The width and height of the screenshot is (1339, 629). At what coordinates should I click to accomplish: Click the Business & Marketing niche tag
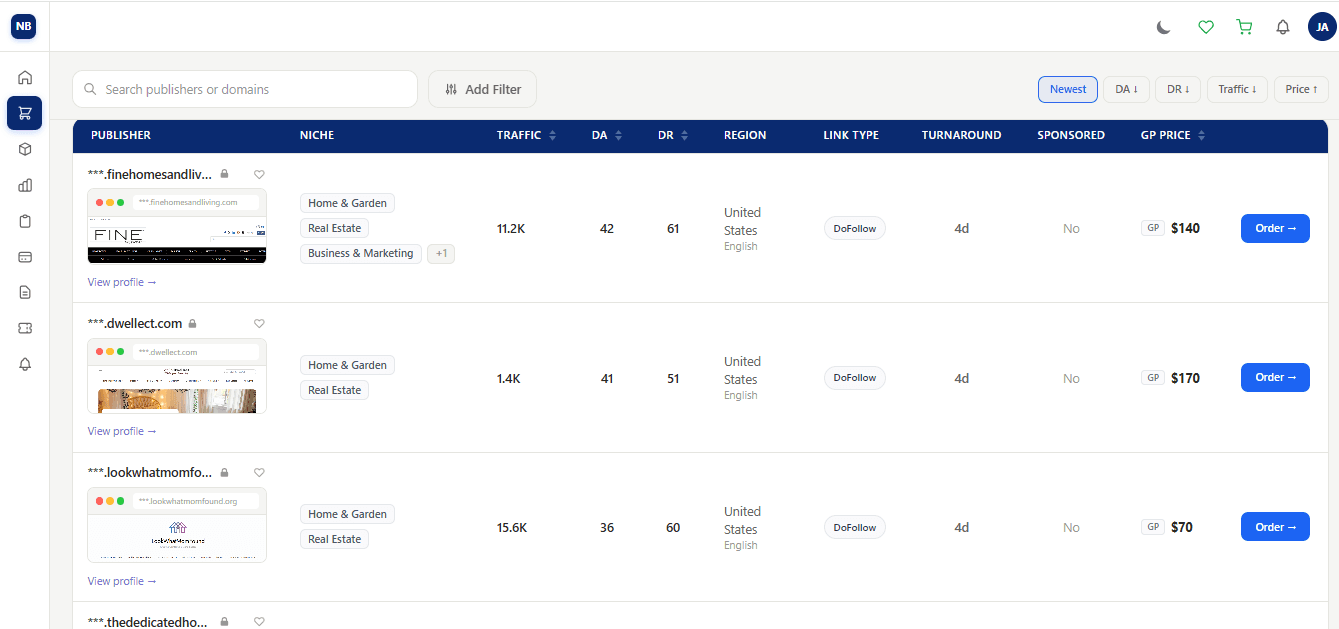361,253
